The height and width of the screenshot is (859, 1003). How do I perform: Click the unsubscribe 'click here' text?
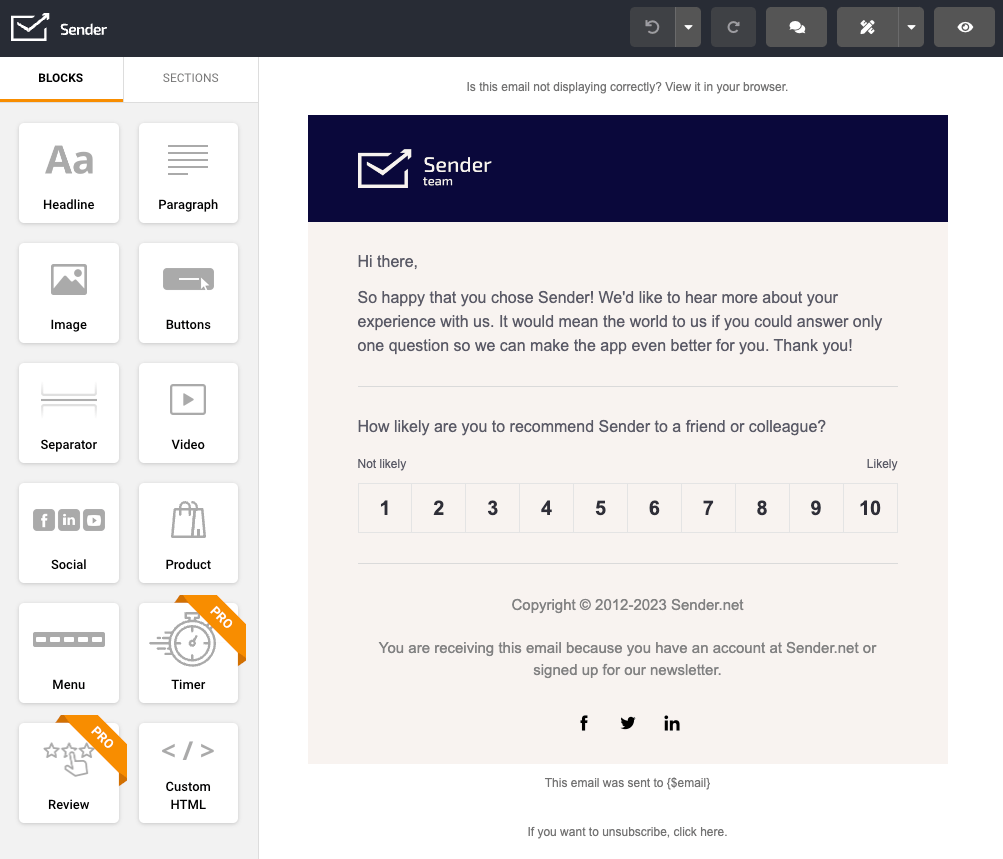[x=700, y=832]
